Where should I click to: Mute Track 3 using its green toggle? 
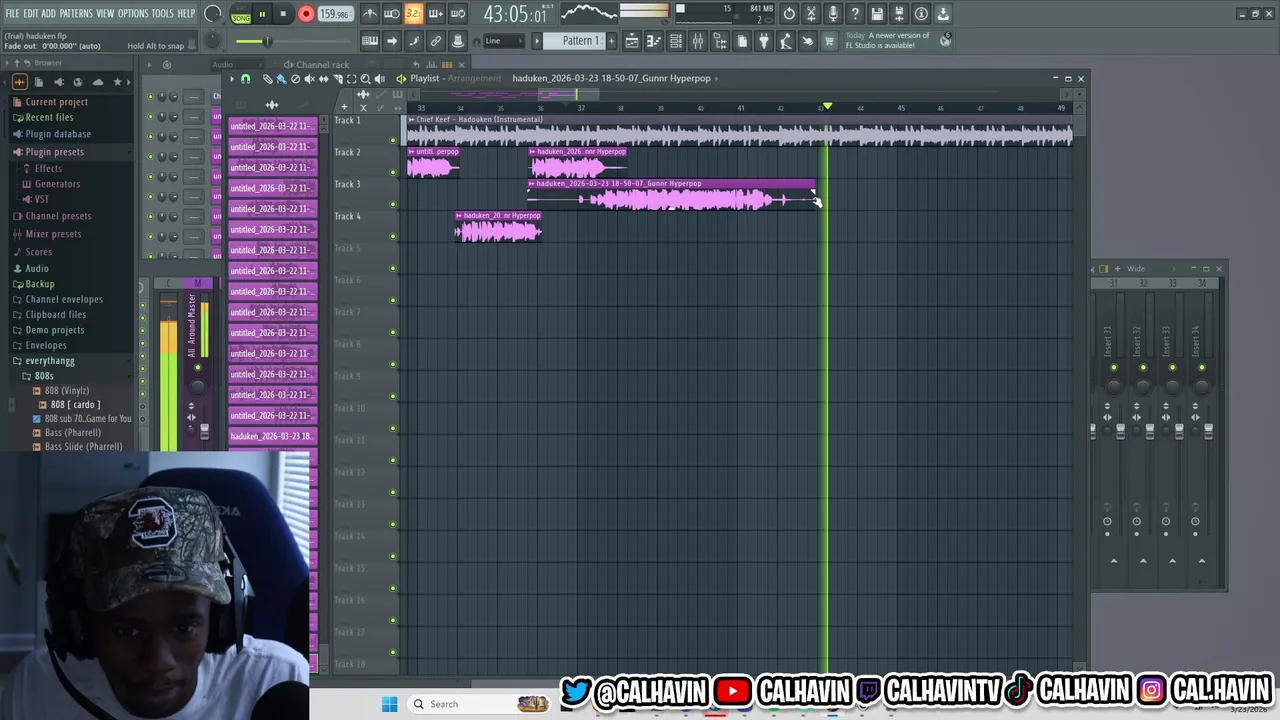point(393,204)
